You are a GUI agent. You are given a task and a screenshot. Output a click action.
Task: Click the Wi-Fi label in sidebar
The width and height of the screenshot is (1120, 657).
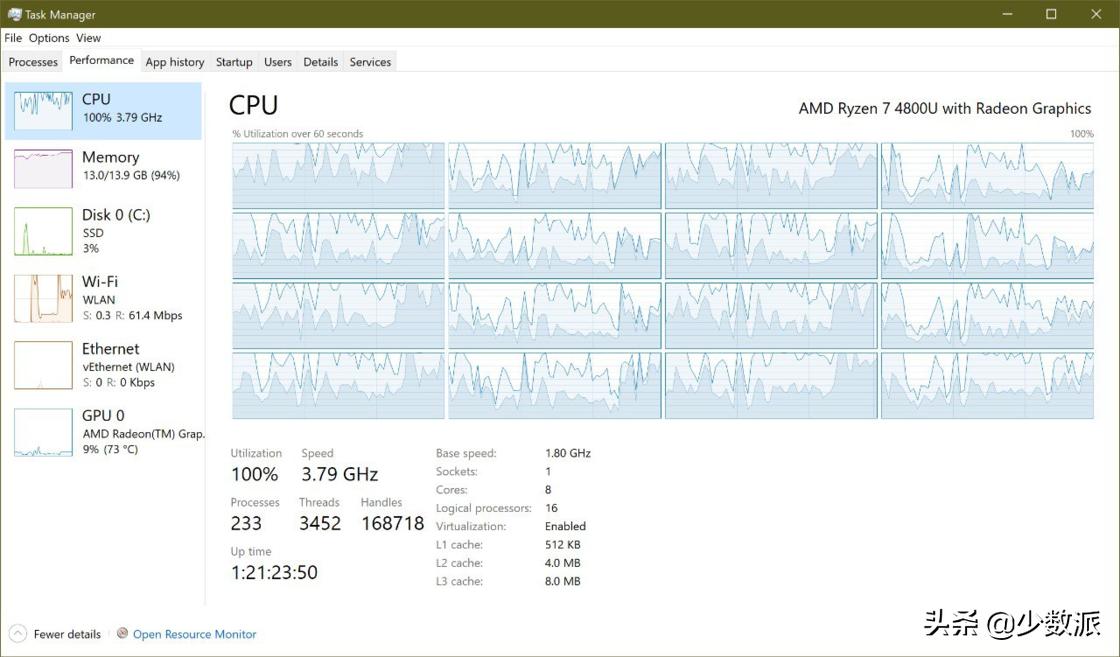coord(100,281)
